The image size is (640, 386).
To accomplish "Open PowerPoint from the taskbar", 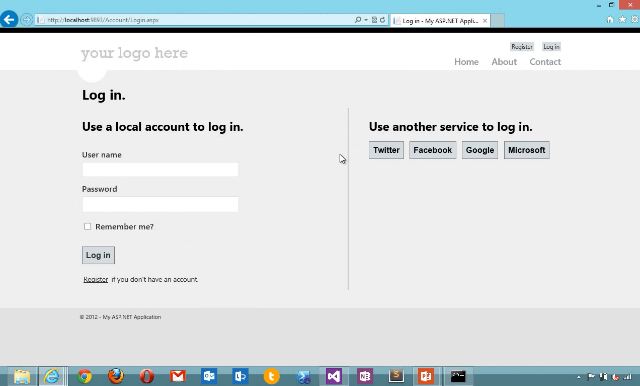I will point(426,376).
